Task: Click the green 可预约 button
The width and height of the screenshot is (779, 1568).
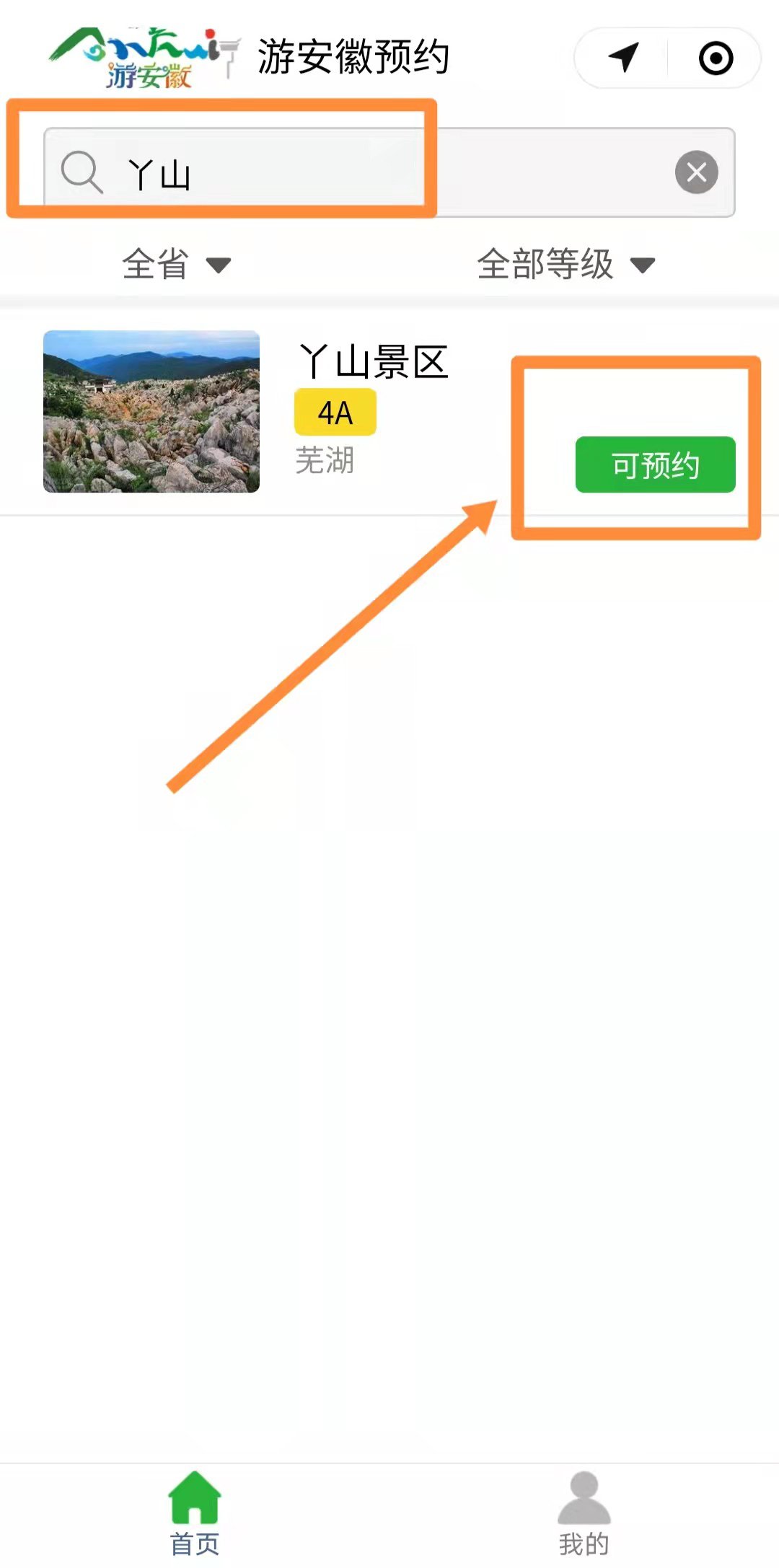Action: click(x=656, y=464)
